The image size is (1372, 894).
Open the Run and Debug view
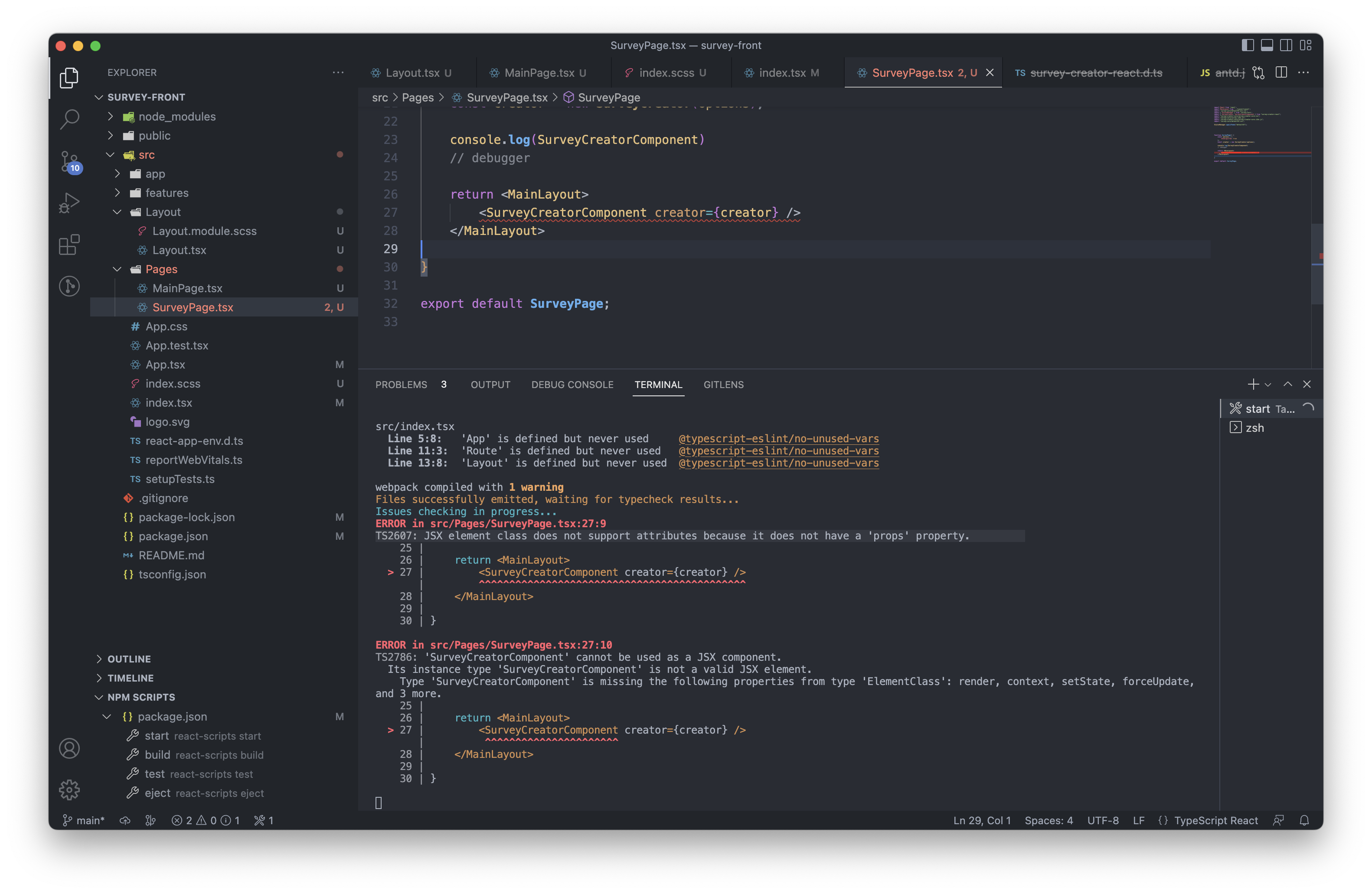pyautogui.click(x=69, y=202)
